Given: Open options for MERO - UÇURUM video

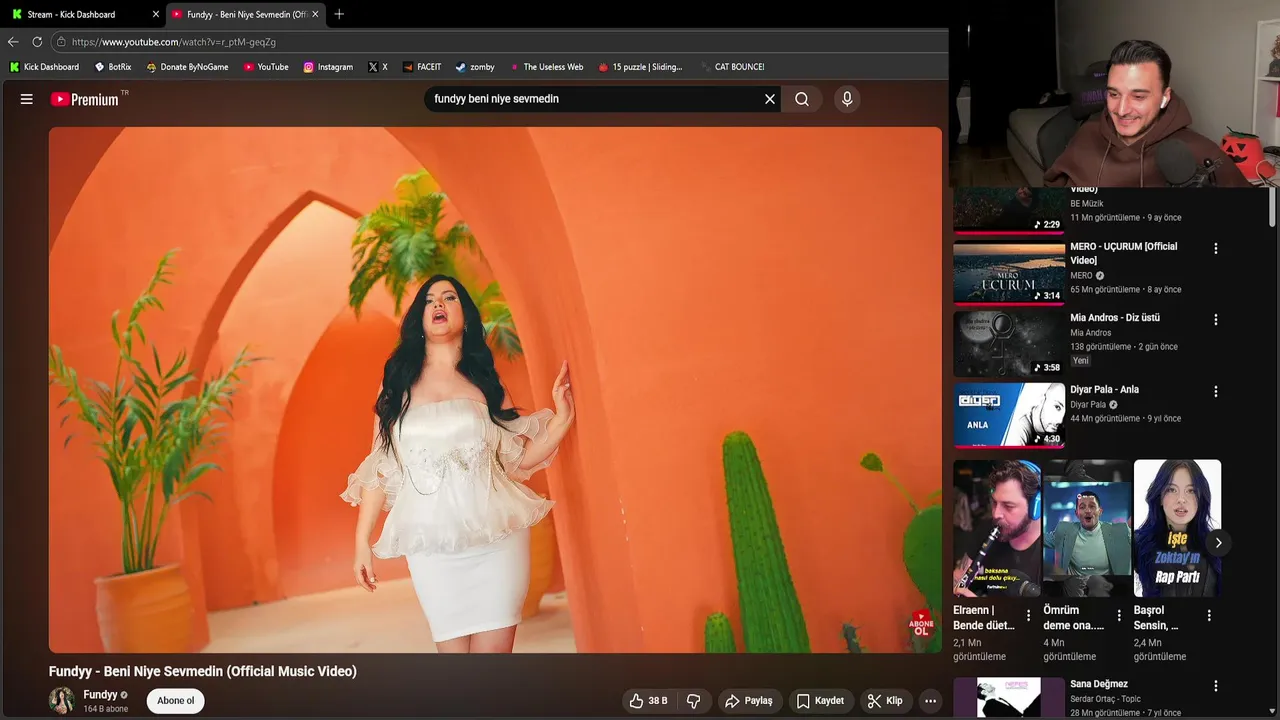Looking at the screenshot, I should pos(1216,248).
